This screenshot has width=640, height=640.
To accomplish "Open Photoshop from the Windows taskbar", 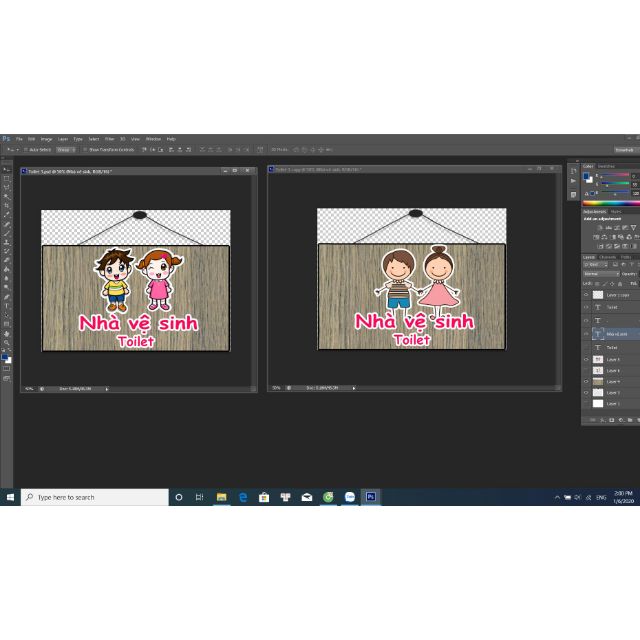I will click(x=371, y=496).
